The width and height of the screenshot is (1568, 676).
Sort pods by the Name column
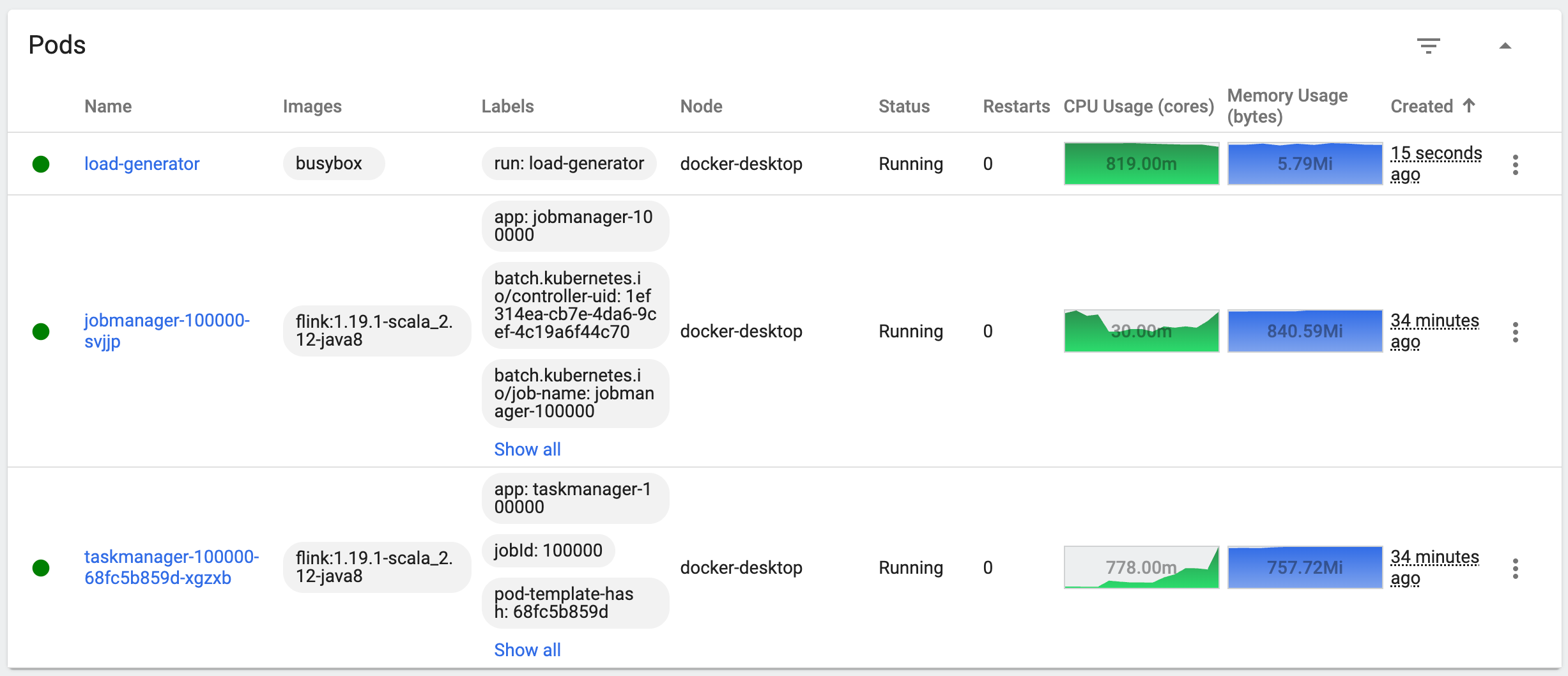click(108, 106)
